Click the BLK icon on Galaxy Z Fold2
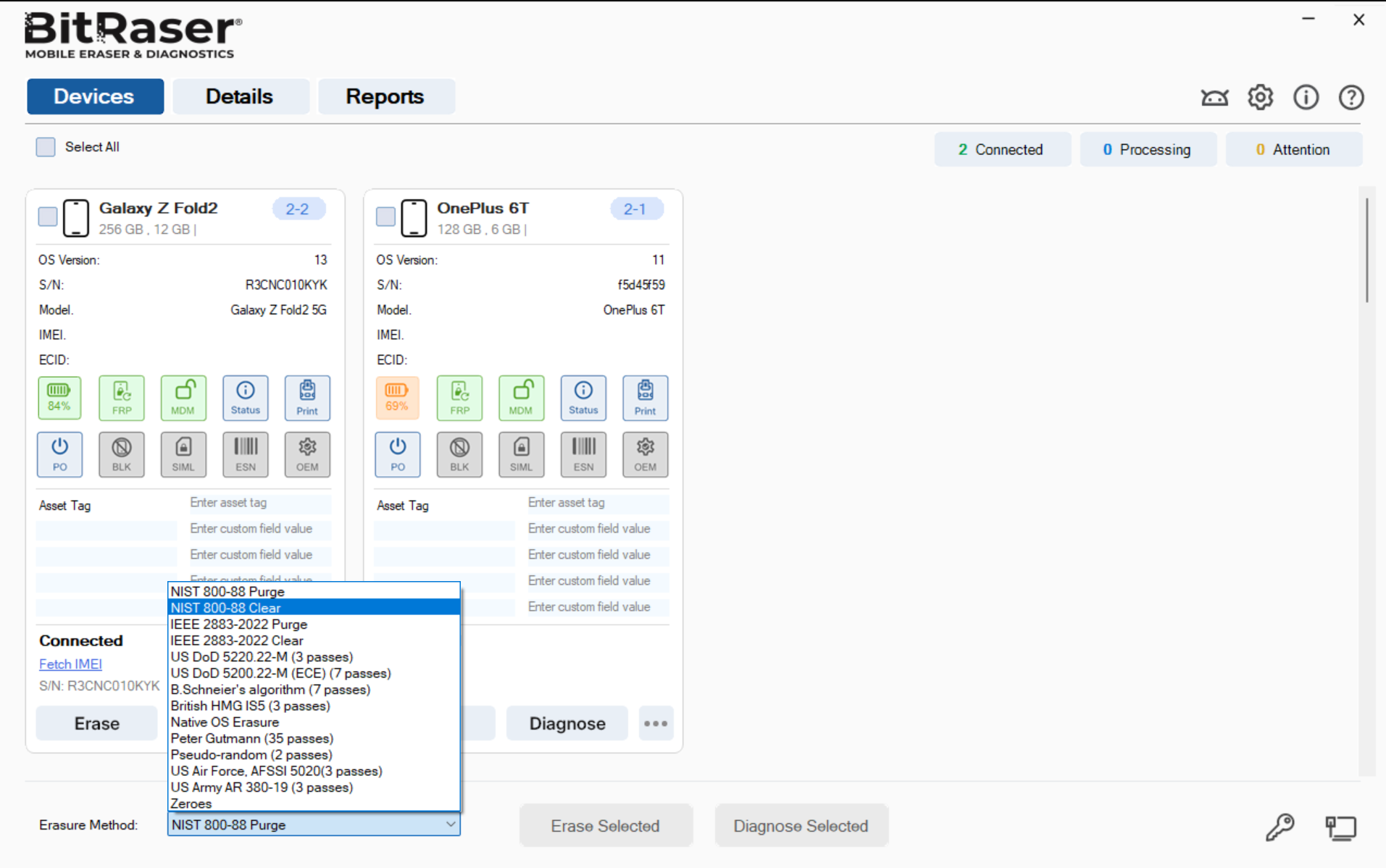The image size is (1386, 868). click(122, 454)
